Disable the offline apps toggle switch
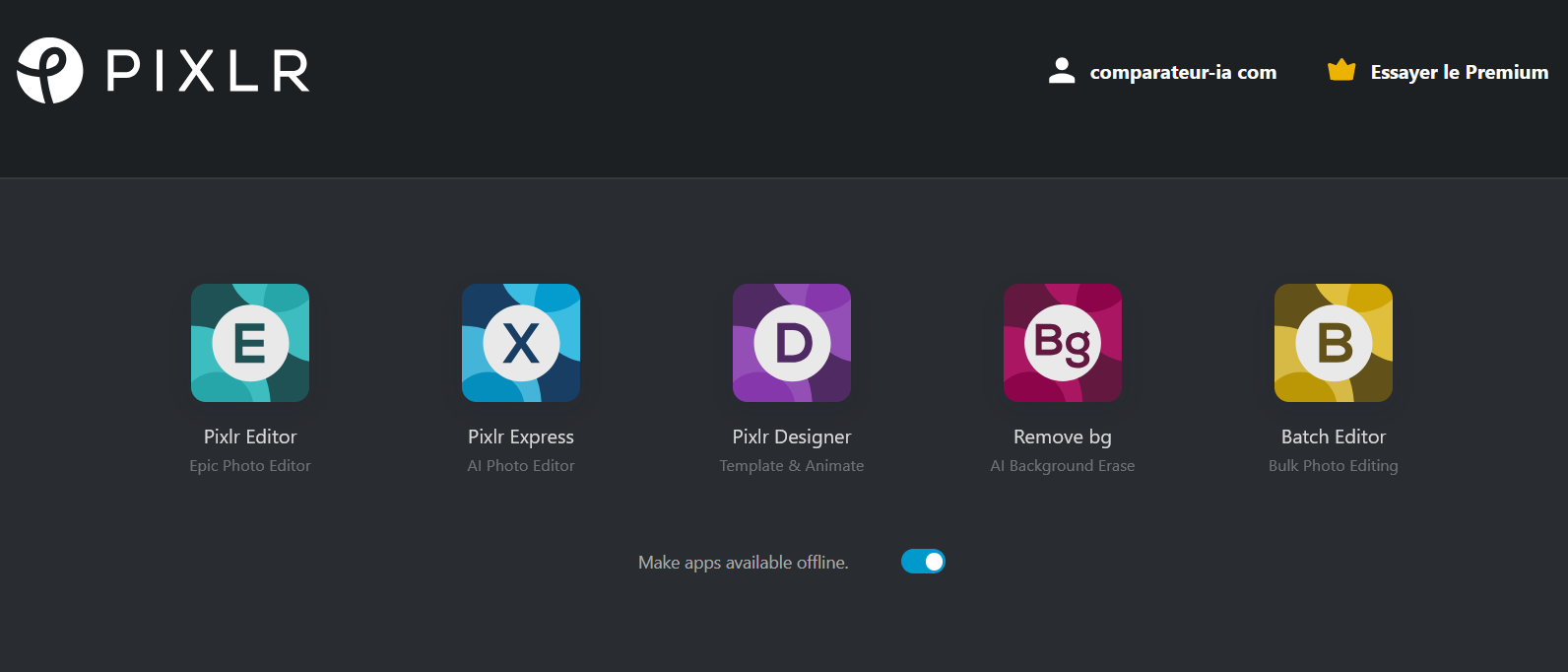Image resolution: width=1568 pixels, height=672 pixels. coord(923,562)
